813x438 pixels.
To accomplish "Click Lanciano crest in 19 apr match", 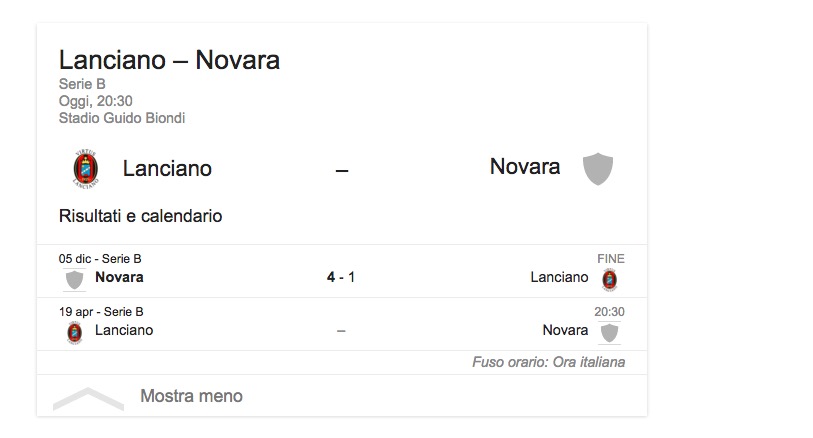I will point(74,332).
